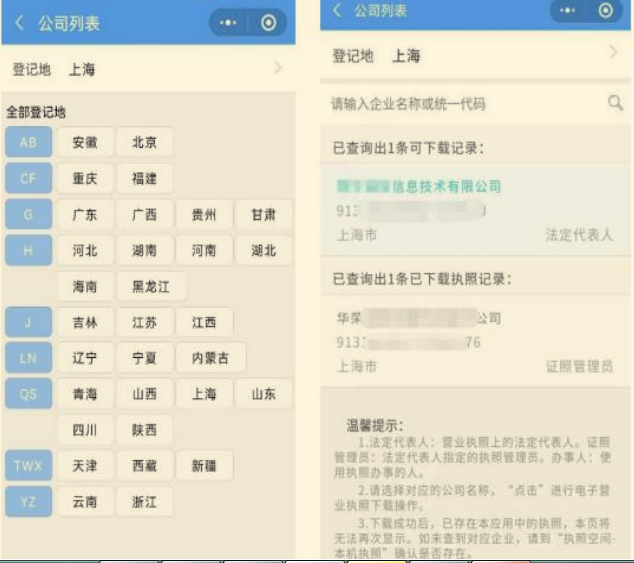Open more options menu on left screen
Screen dimensions: 634x563
click(x=228, y=23)
